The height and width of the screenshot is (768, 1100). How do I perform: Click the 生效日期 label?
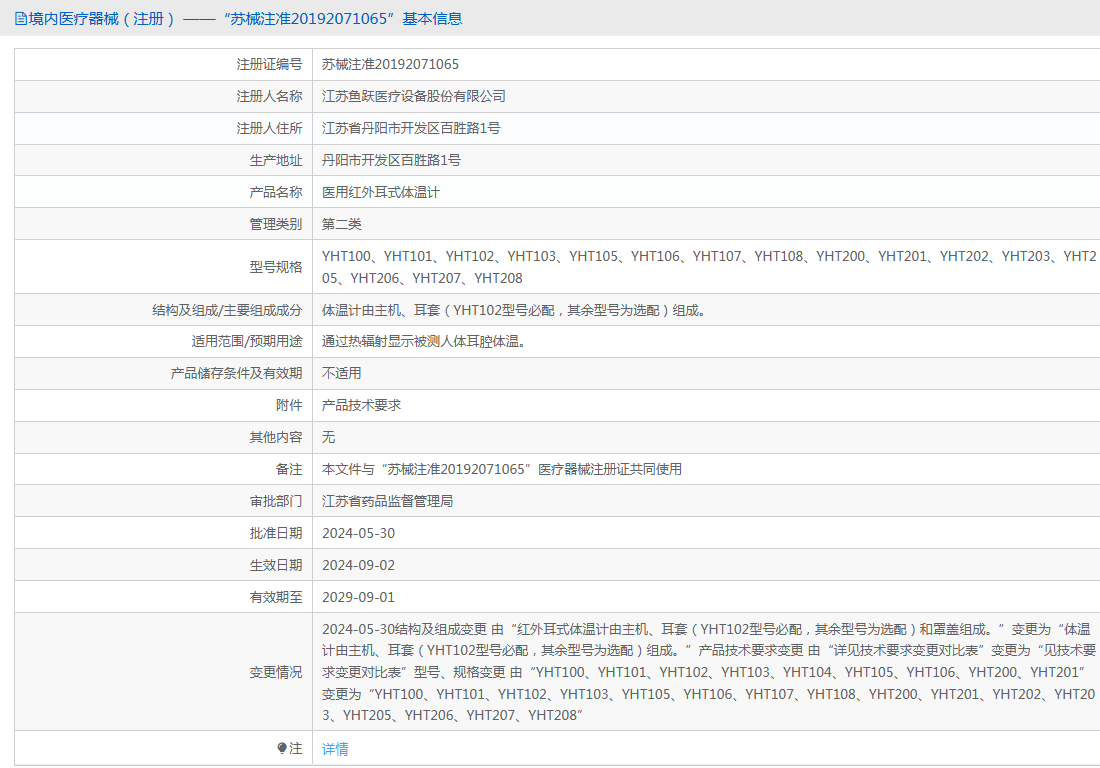(x=276, y=565)
